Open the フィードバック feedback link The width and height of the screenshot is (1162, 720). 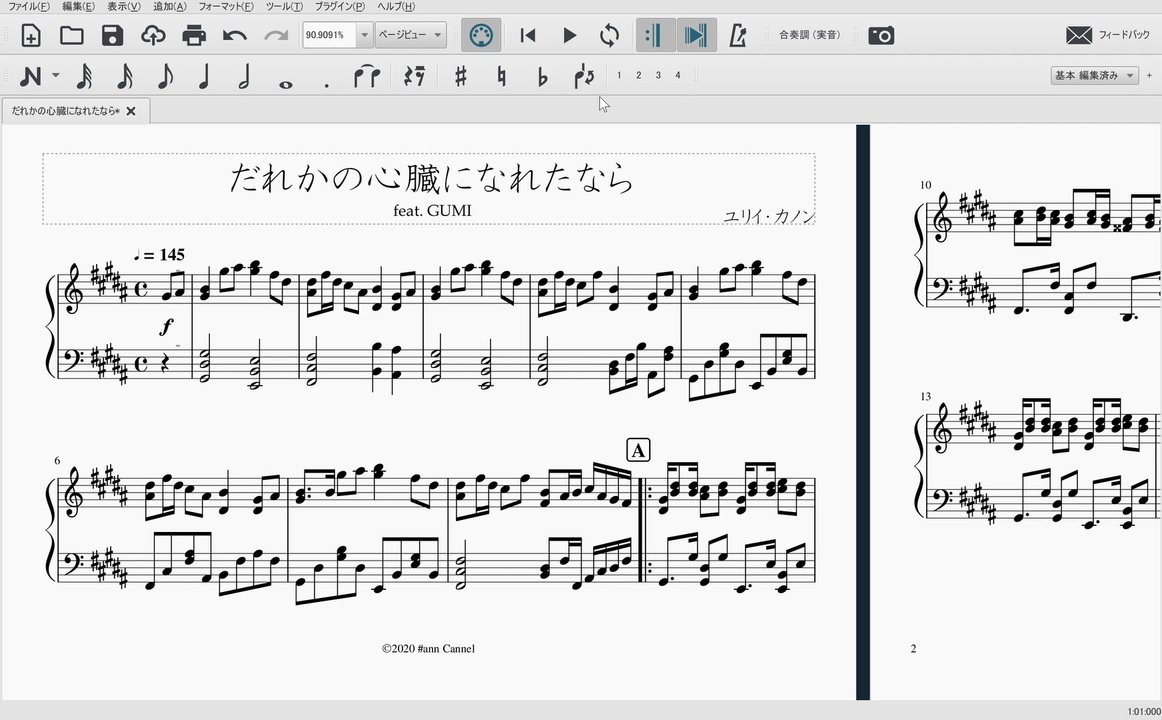click(1108, 35)
